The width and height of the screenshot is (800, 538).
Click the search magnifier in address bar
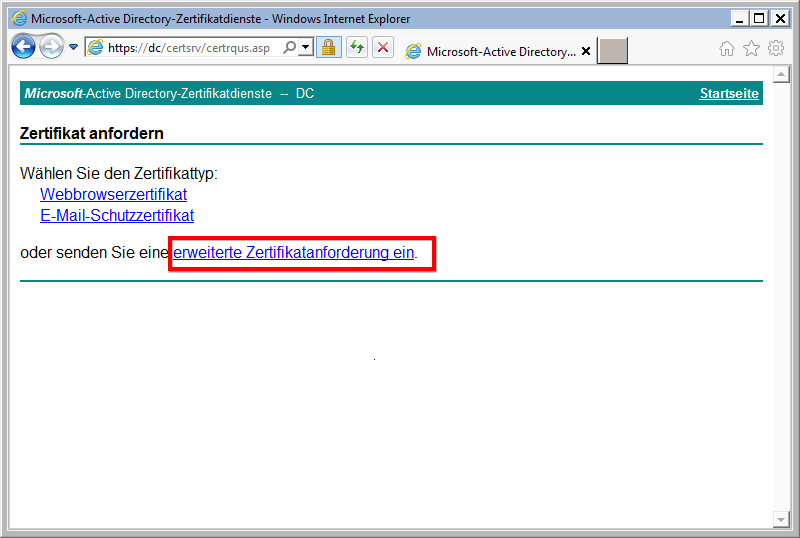click(290, 47)
